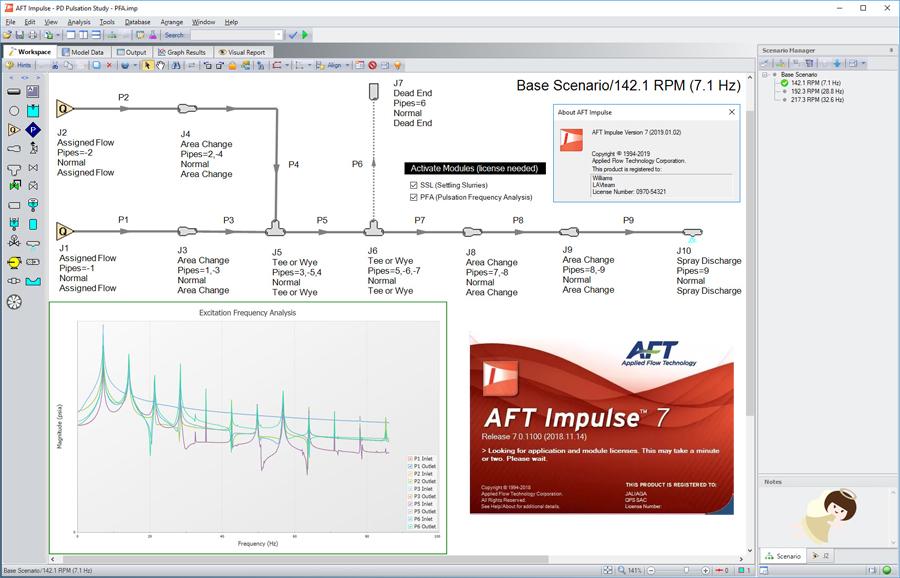Viewport: 900px width, 578px height.
Task: Switch to the Visual Report tab
Action: click(x=242, y=52)
